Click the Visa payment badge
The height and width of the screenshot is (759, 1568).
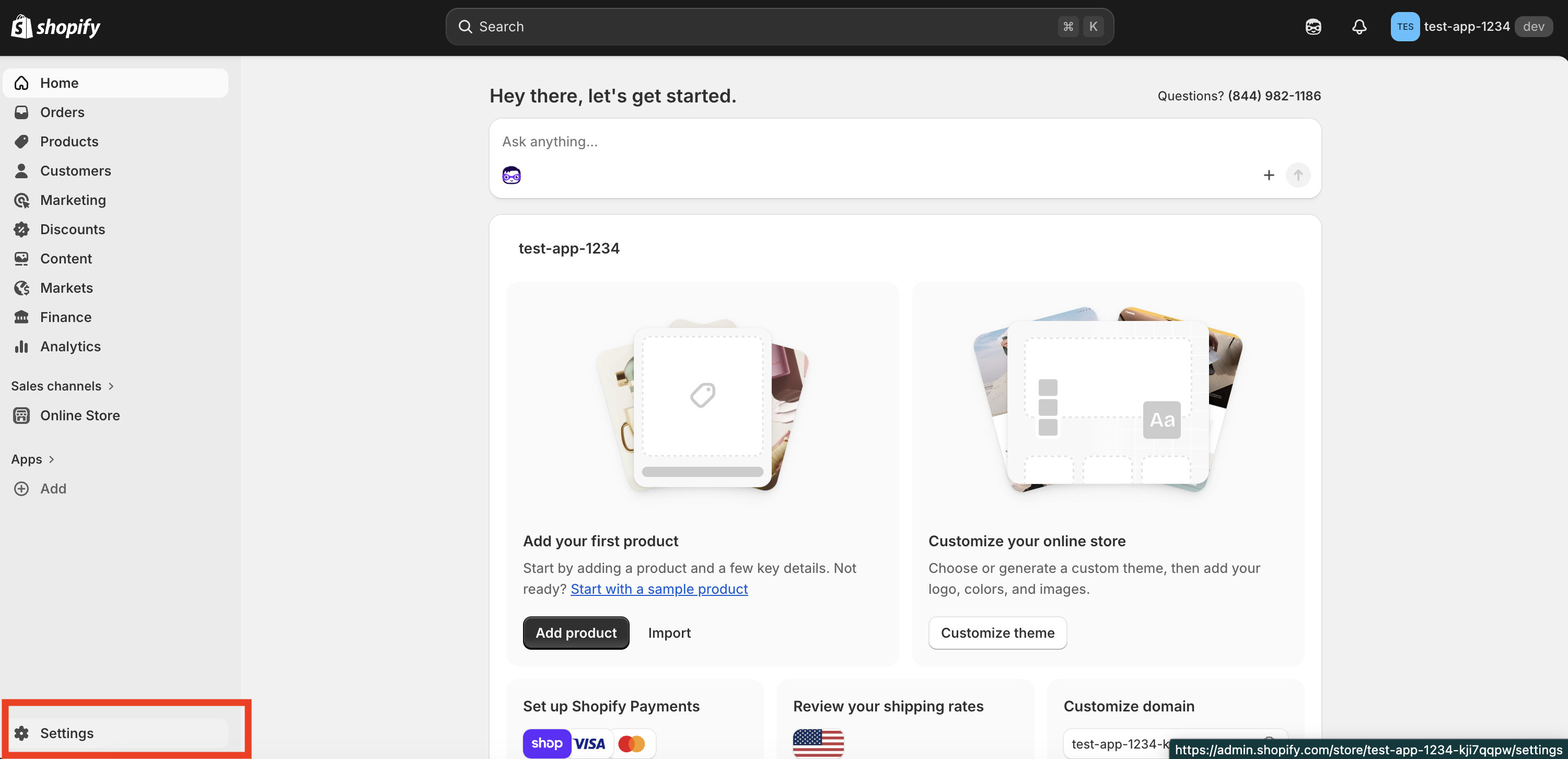(x=590, y=743)
